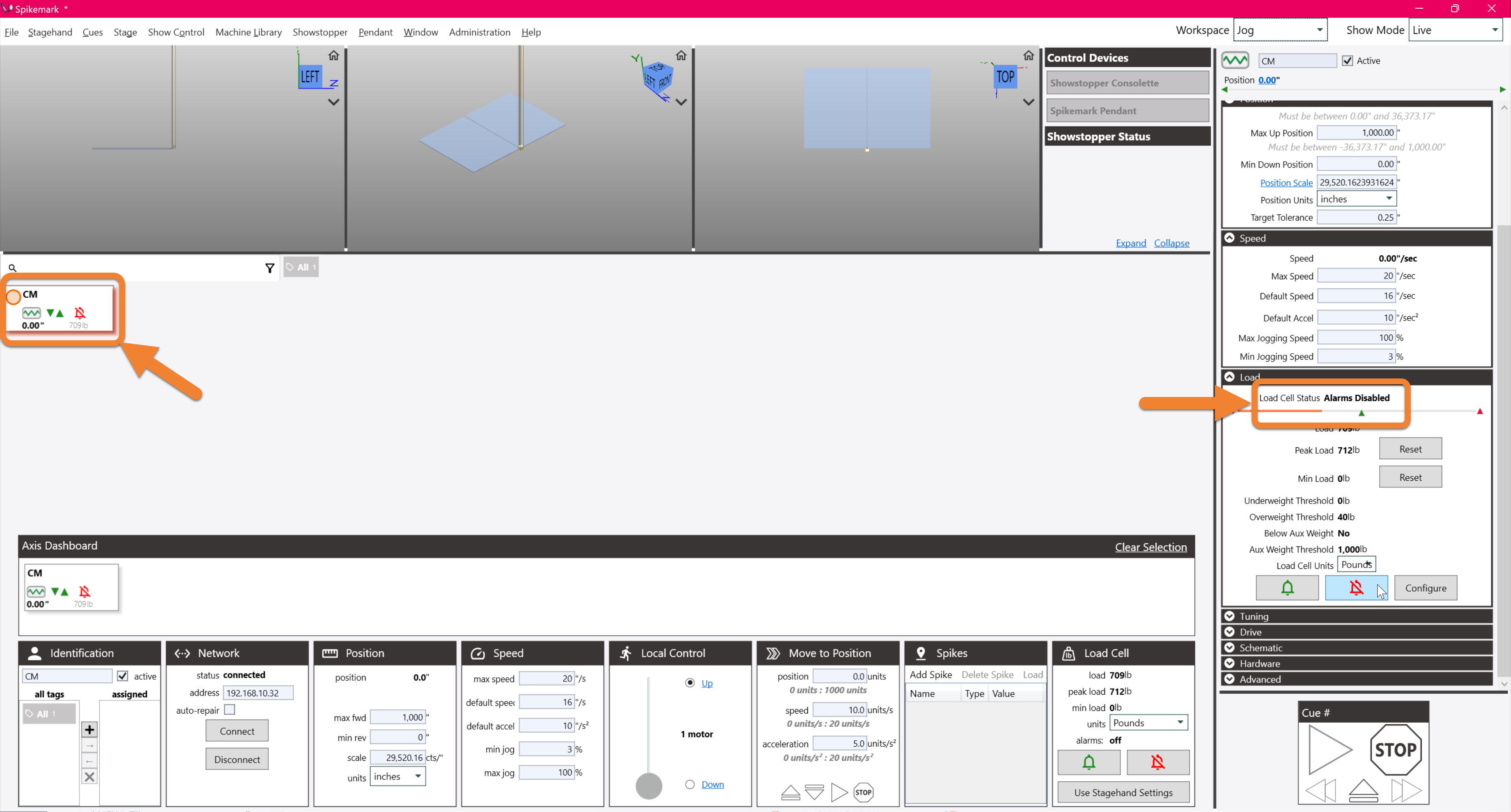The width and height of the screenshot is (1511, 812).
Task: Click the motor waveform icon beside CM name
Action: (1235, 60)
